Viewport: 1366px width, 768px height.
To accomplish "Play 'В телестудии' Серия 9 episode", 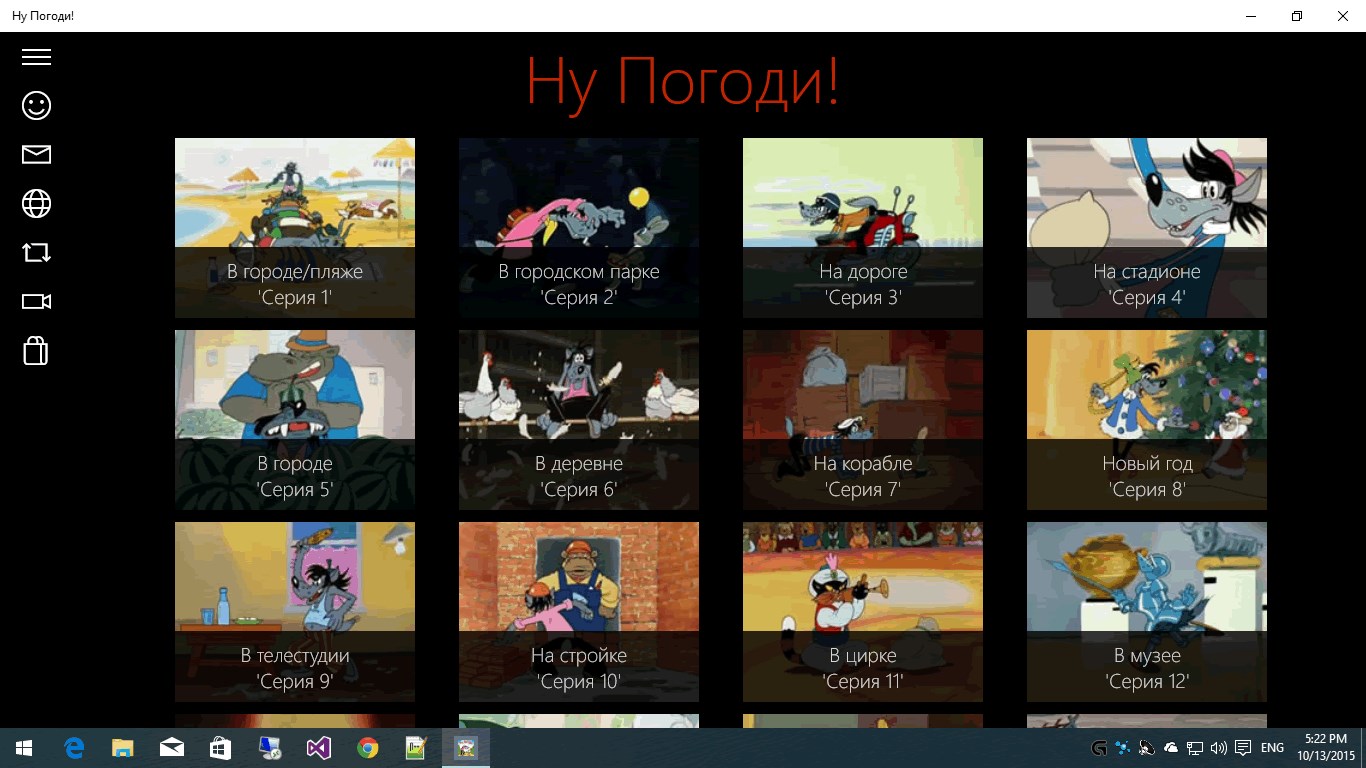I will (295, 612).
